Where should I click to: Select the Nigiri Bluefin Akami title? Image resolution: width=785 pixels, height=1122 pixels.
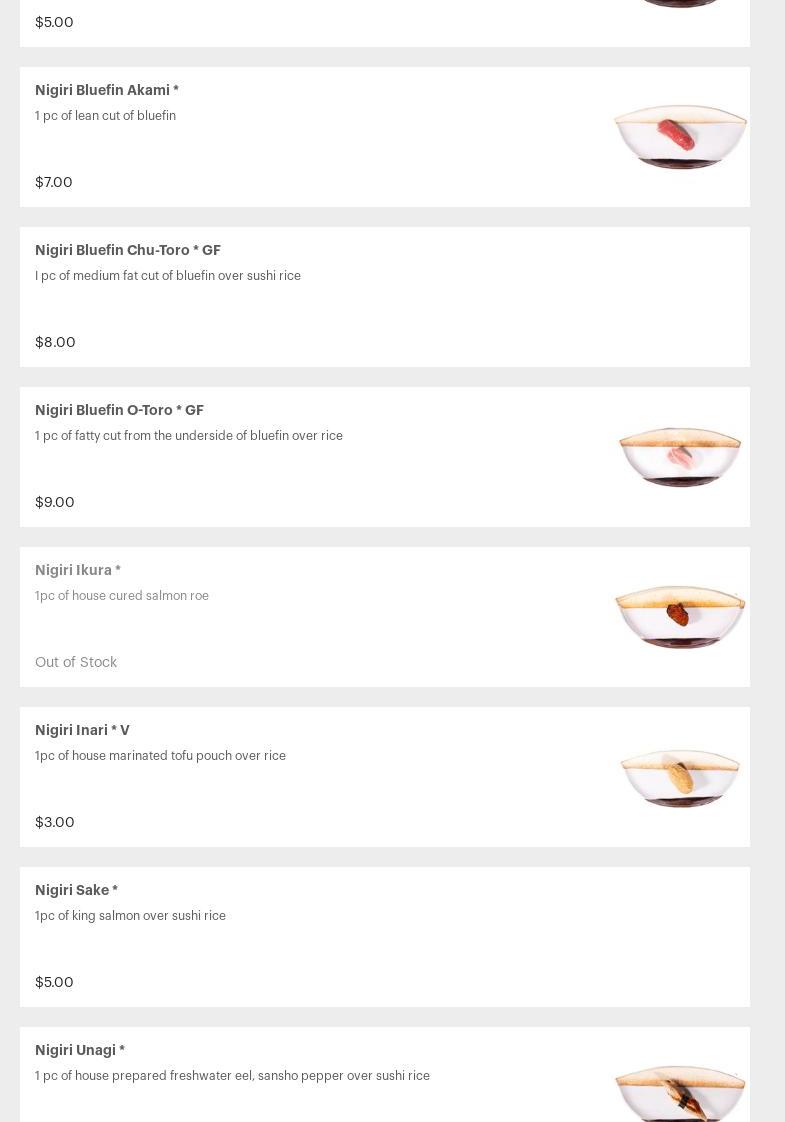(107, 90)
